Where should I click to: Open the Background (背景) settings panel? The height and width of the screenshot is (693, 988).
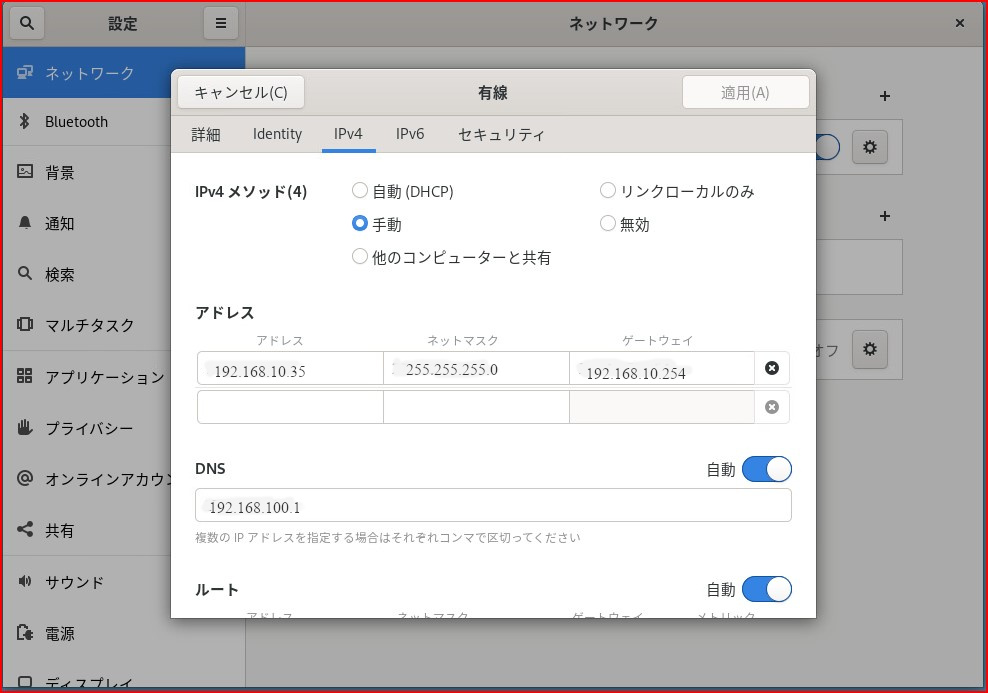86,172
